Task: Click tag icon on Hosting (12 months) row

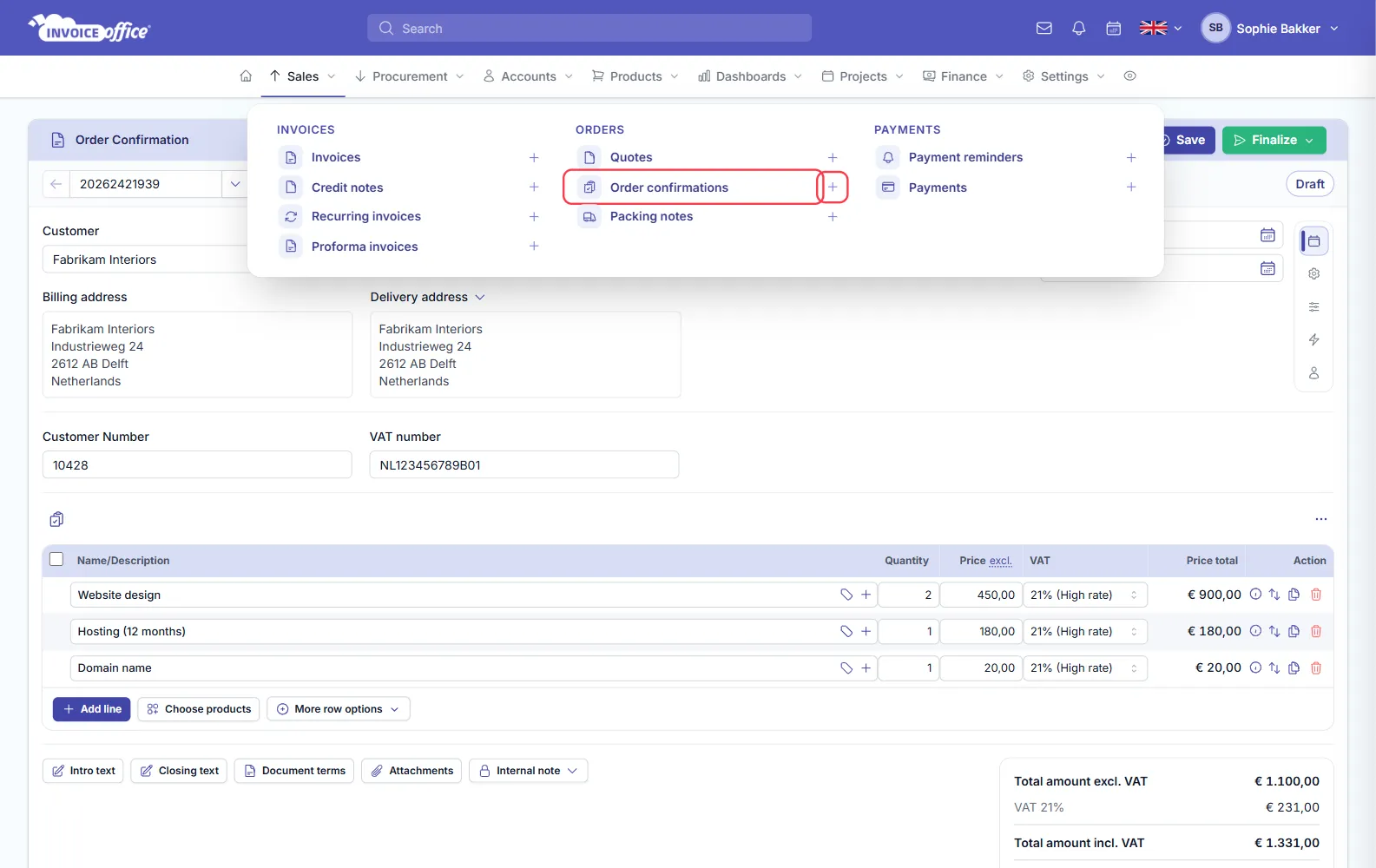Action: [846, 631]
